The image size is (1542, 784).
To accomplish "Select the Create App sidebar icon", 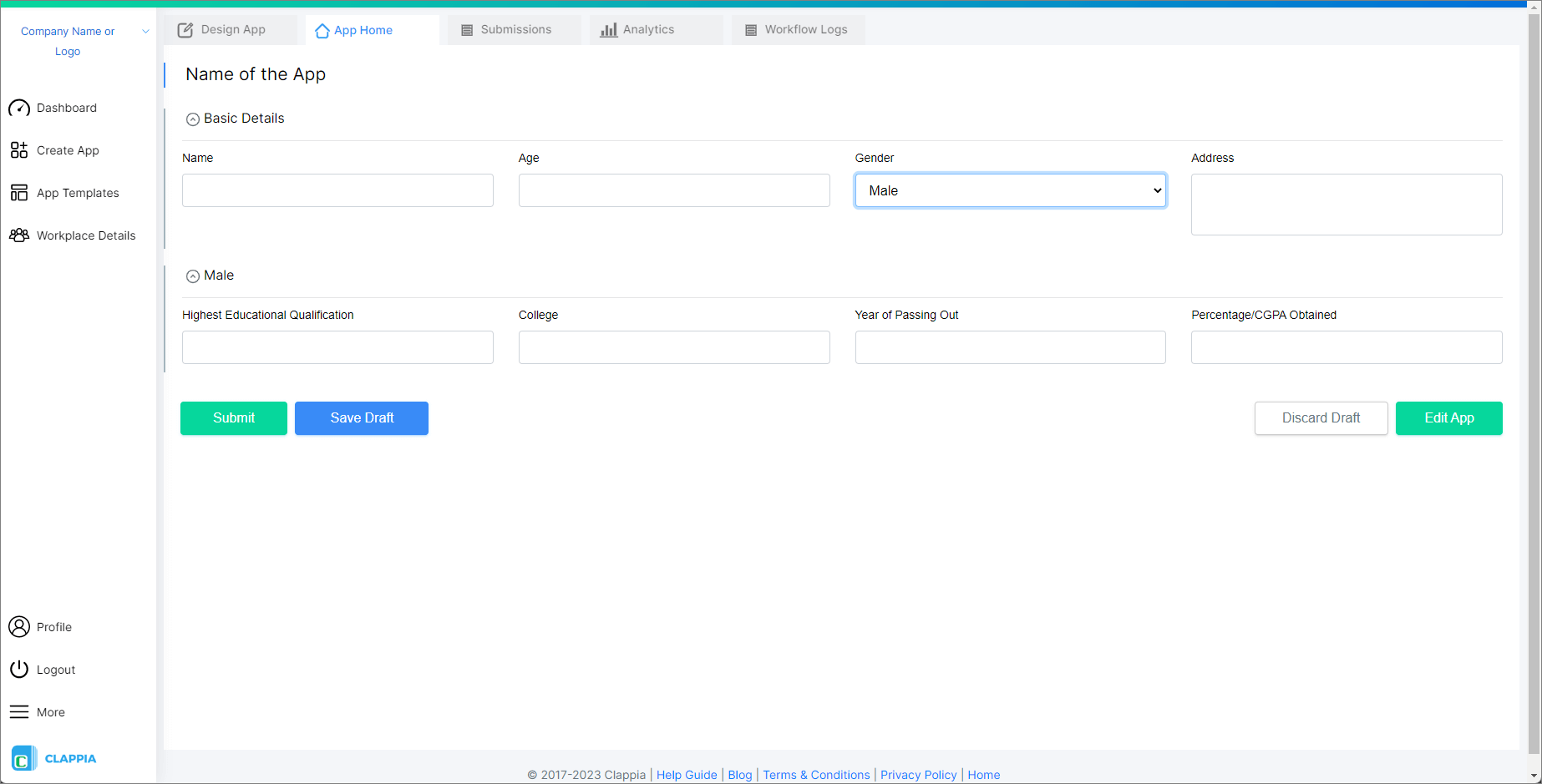I will (19, 150).
